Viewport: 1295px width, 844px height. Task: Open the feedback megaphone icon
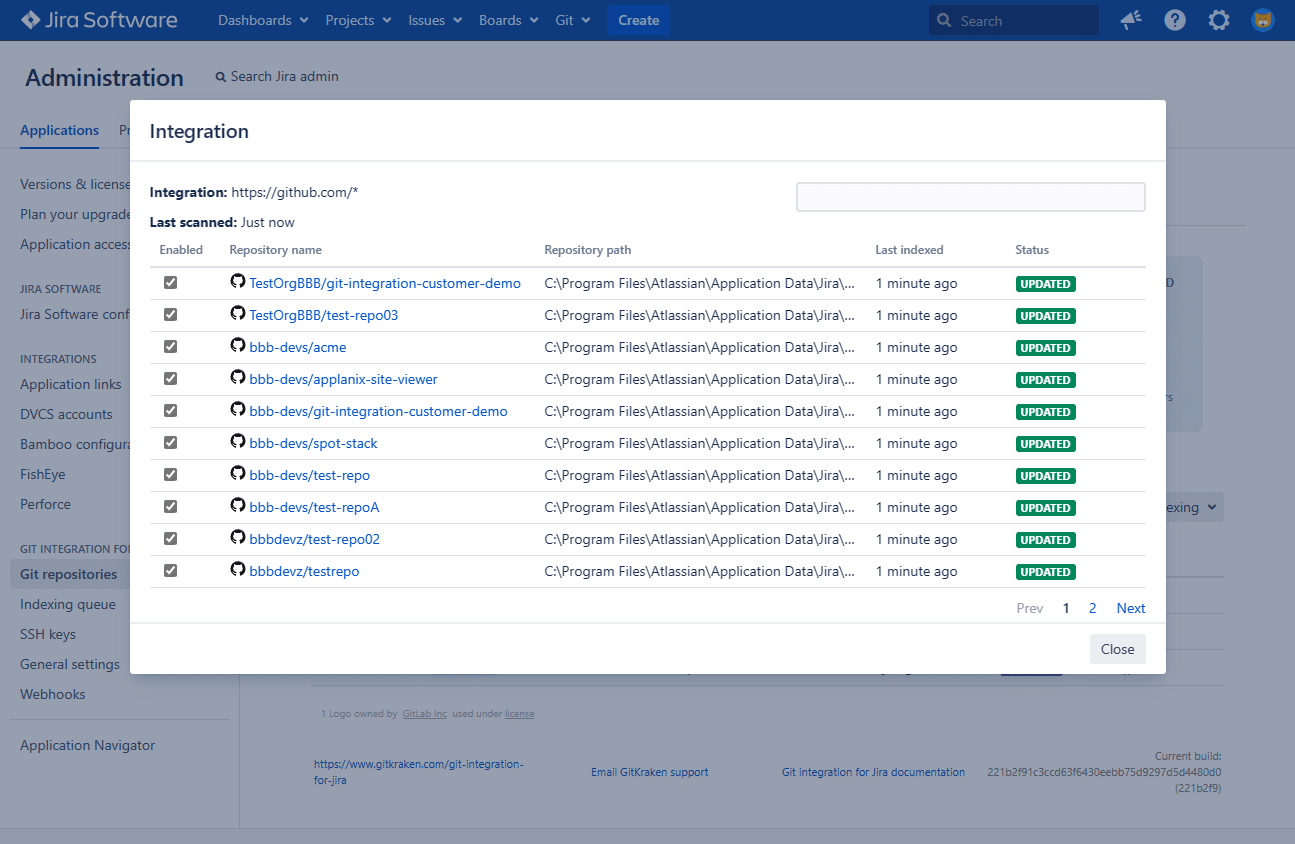click(x=1131, y=20)
